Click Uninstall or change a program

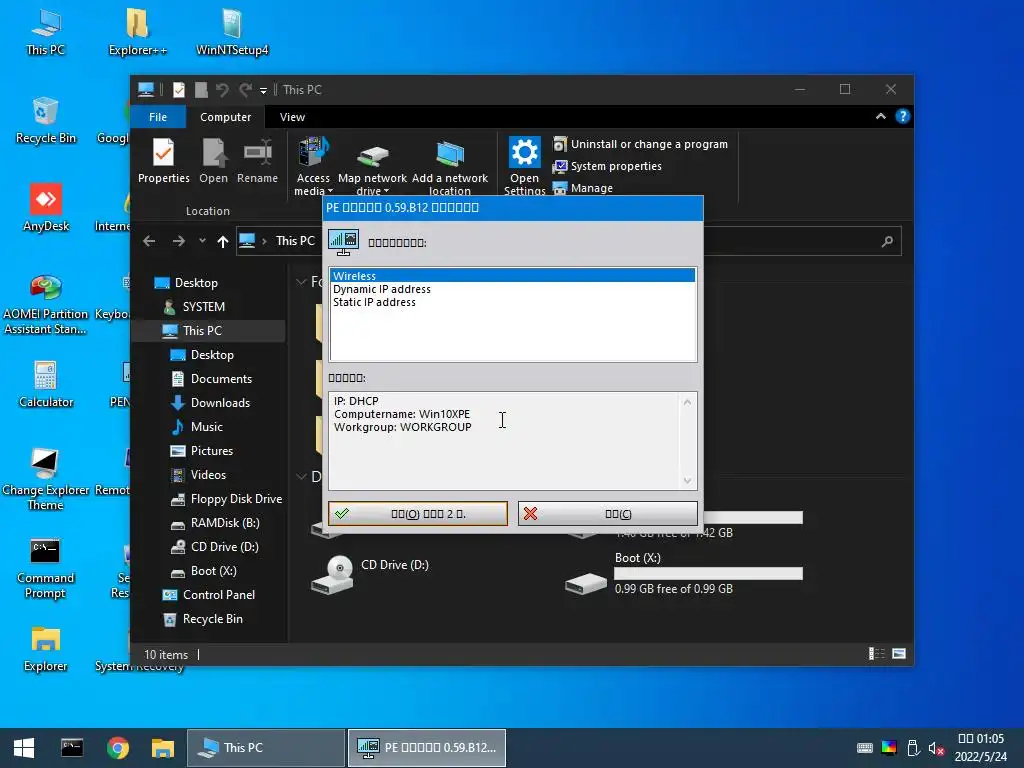coord(640,144)
